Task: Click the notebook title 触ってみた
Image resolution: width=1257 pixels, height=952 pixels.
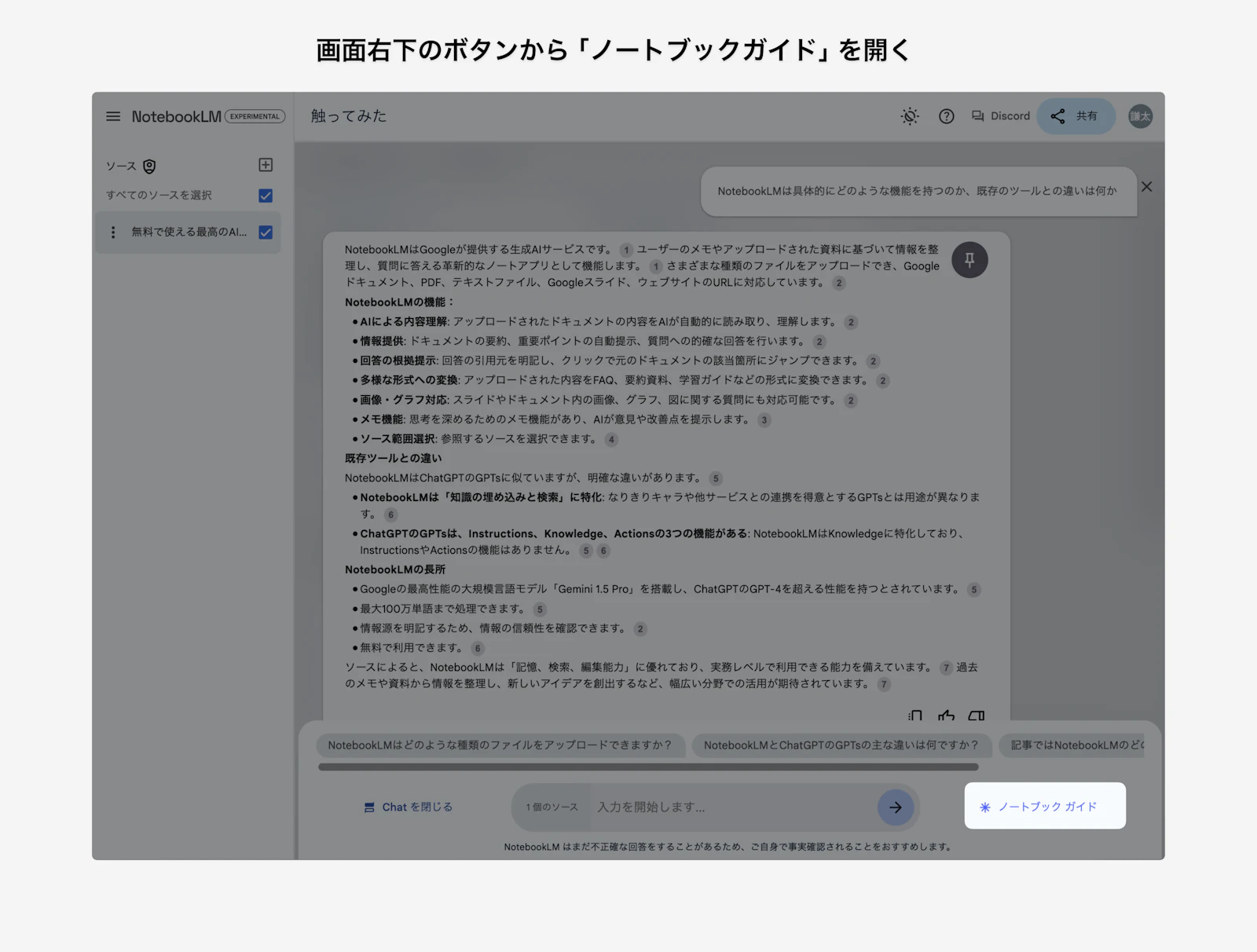Action: (349, 116)
